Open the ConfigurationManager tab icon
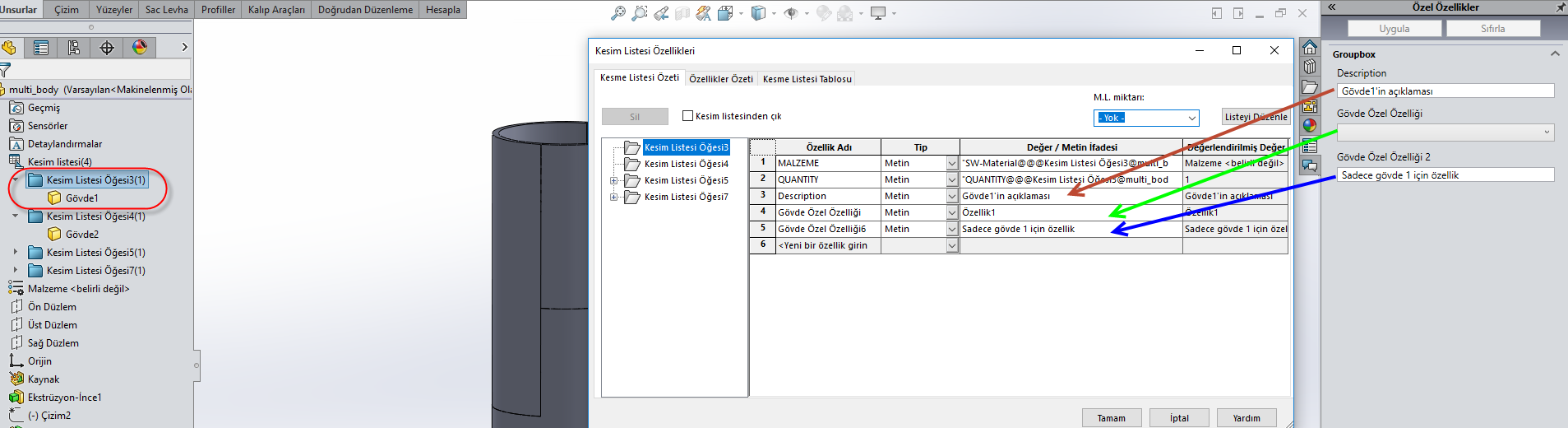This screenshot has width=1568, height=428. 74,48
